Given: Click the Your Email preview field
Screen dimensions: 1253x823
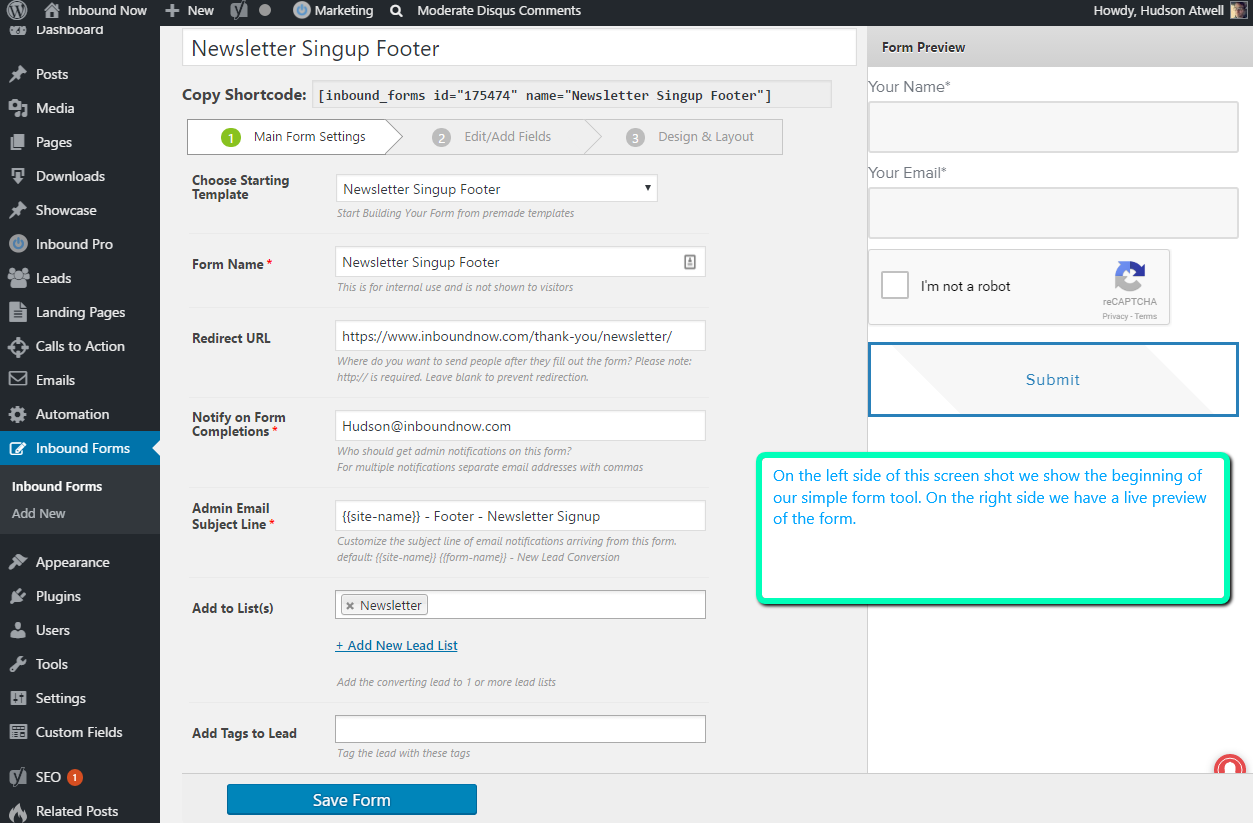Looking at the screenshot, I should (1053, 212).
